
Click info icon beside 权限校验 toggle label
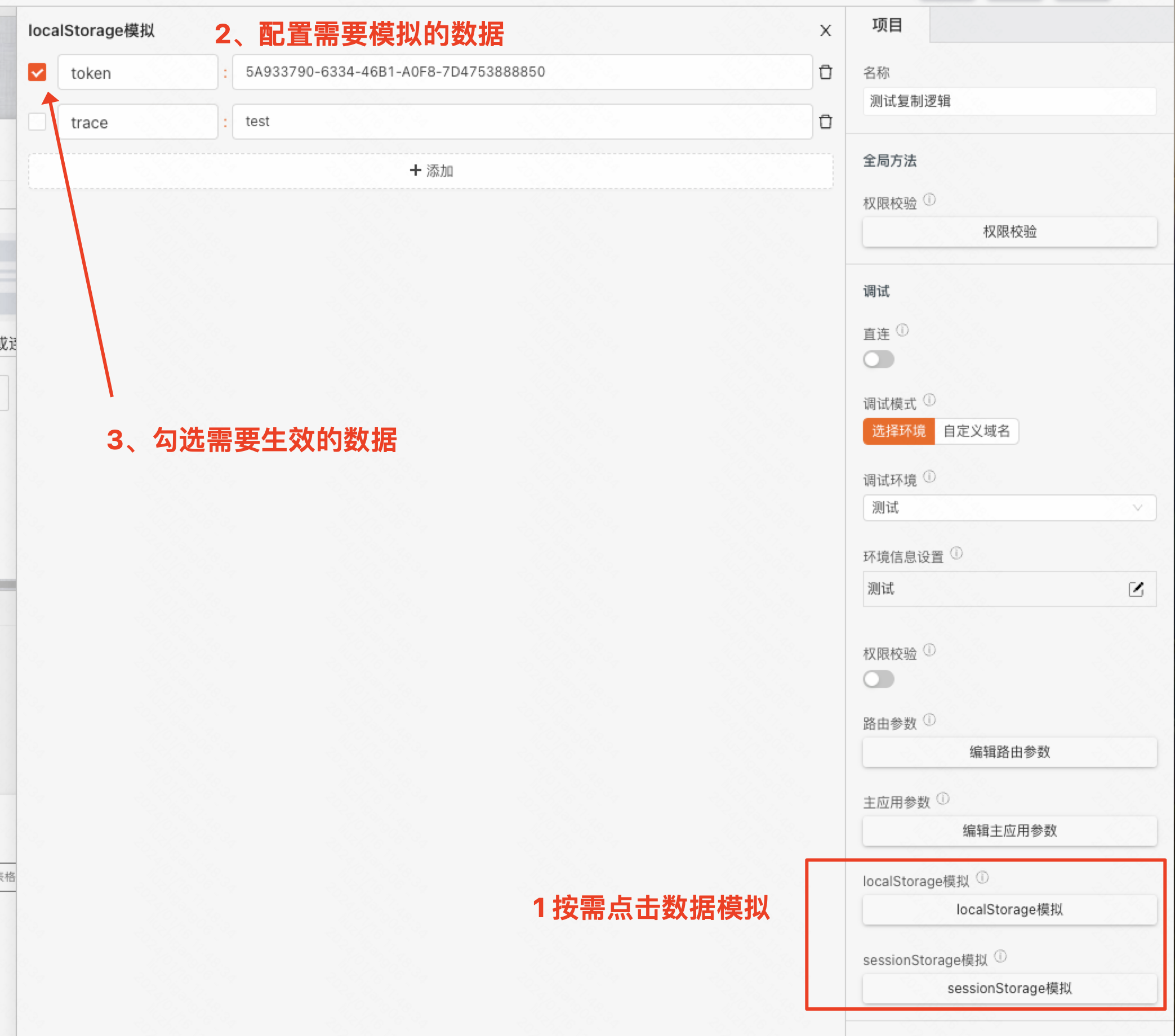(x=929, y=650)
